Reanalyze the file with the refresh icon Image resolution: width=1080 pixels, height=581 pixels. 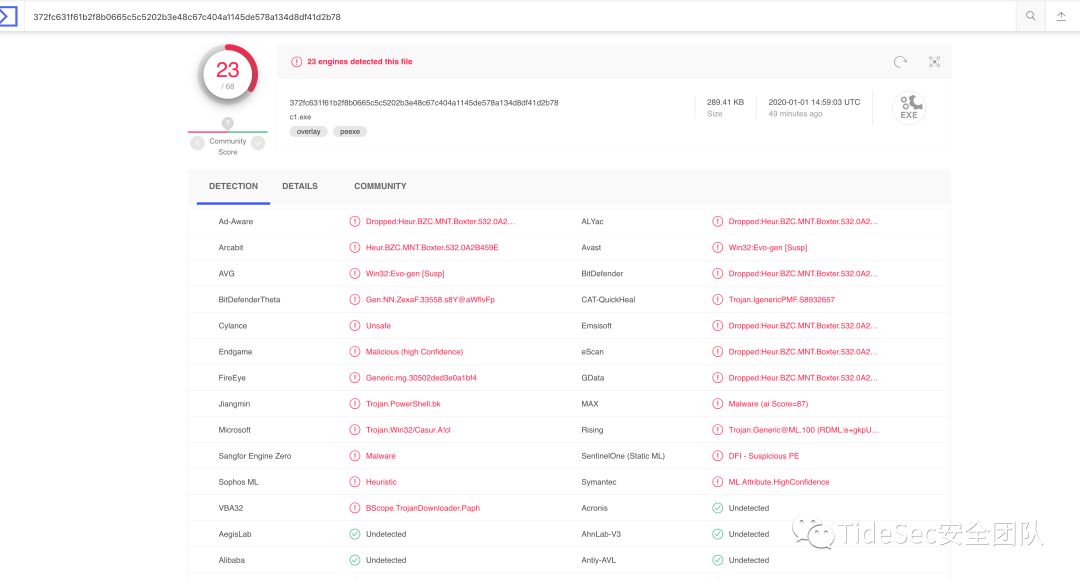click(x=900, y=62)
